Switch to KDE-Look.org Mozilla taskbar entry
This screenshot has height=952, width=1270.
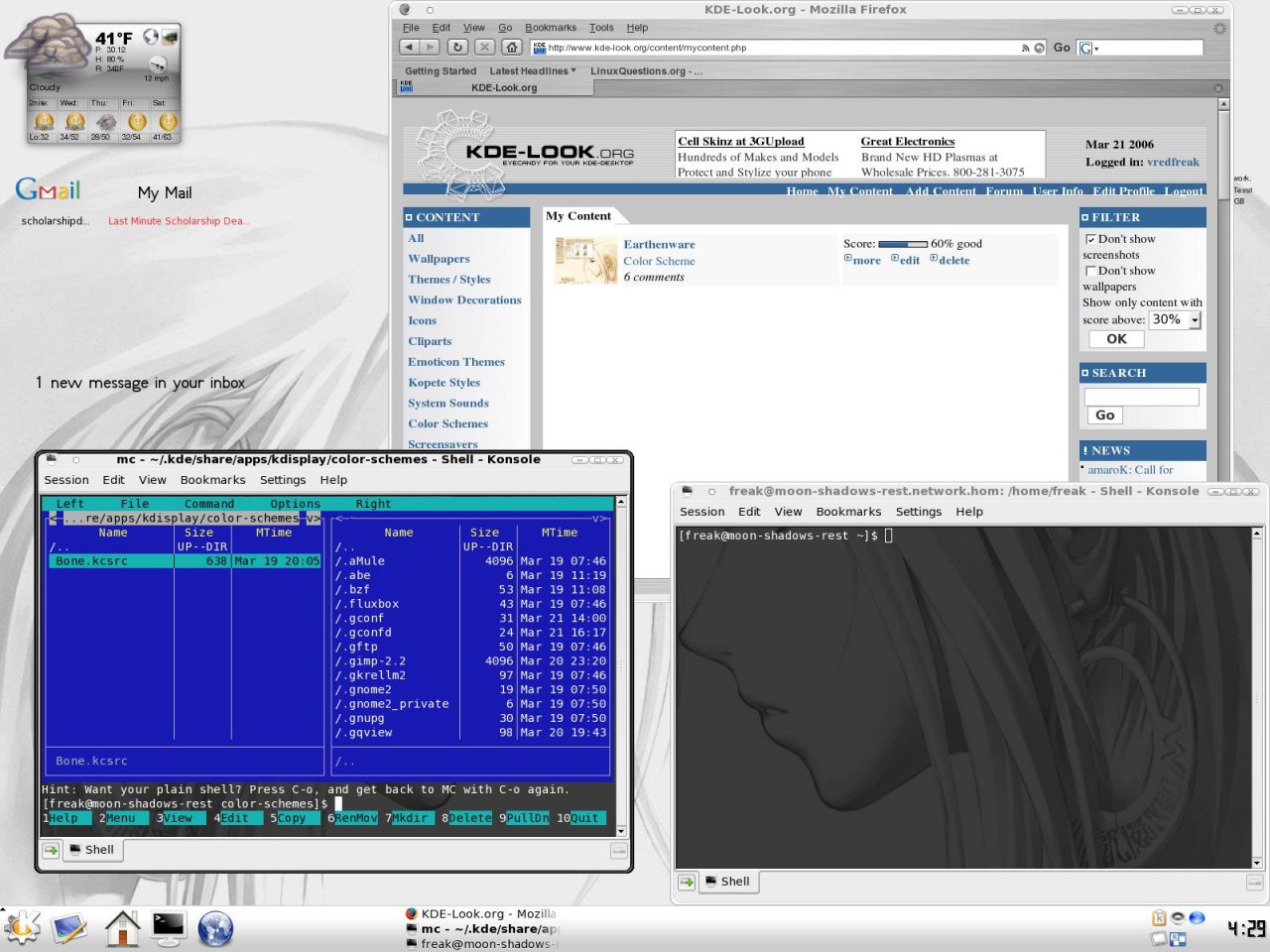482,913
